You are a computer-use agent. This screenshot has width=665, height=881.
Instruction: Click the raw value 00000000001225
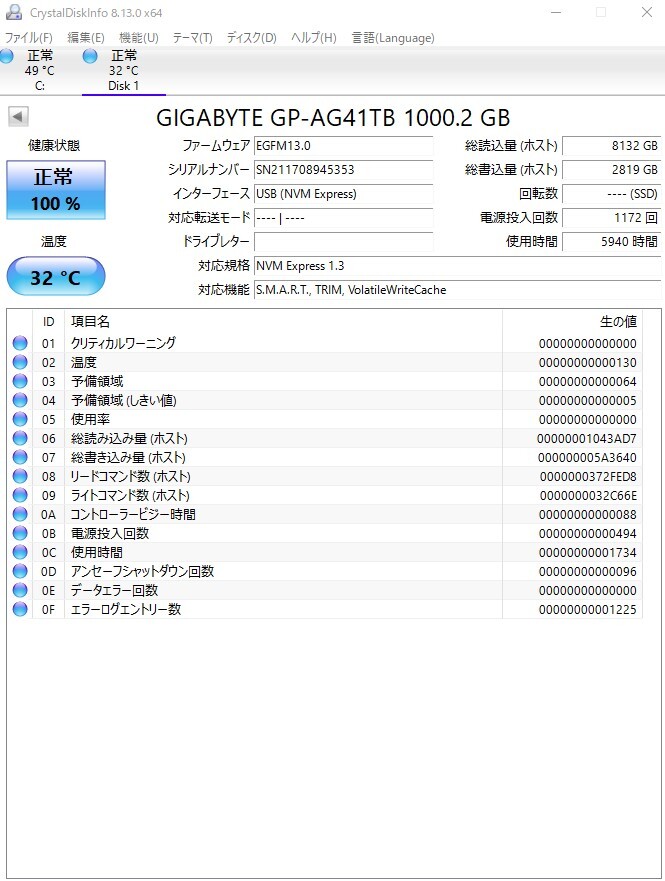587,610
